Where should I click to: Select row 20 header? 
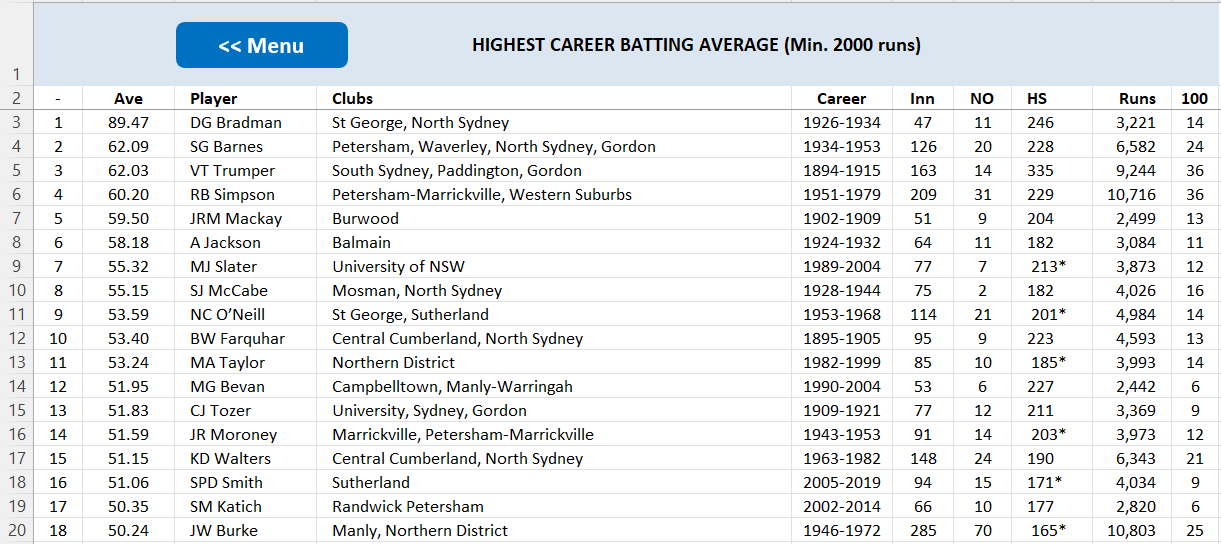click(x=16, y=530)
